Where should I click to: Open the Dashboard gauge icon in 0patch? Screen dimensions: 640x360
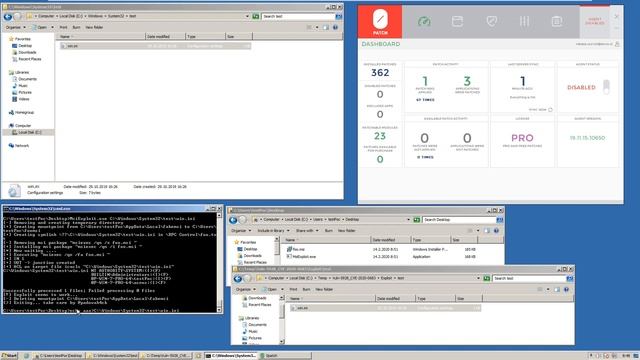click(424, 21)
